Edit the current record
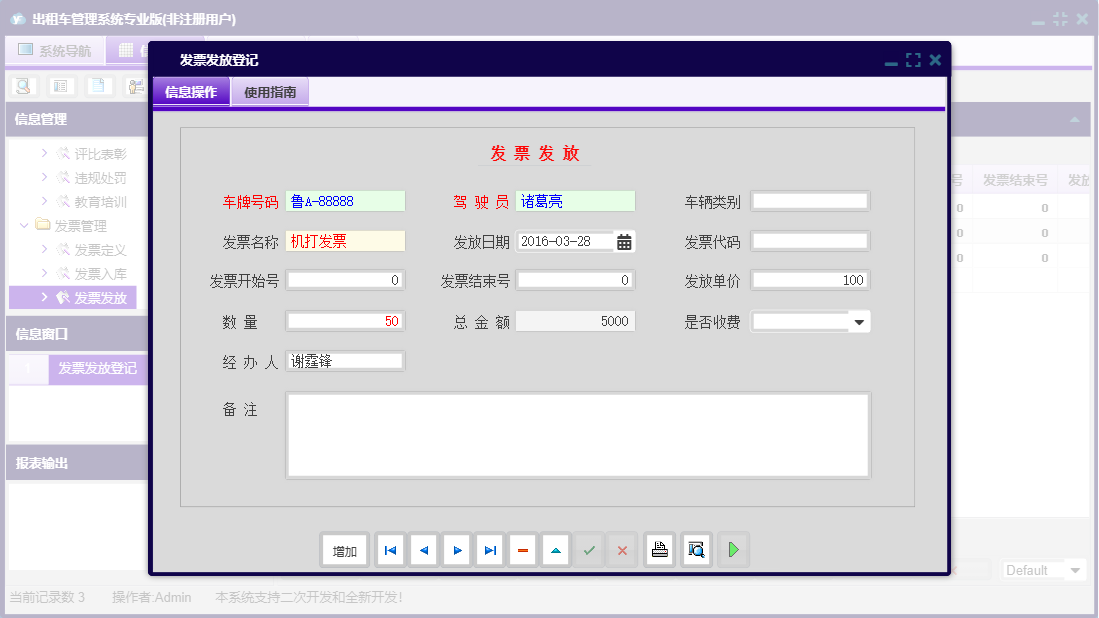The height and width of the screenshot is (618, 1099). tap(555, 549)
